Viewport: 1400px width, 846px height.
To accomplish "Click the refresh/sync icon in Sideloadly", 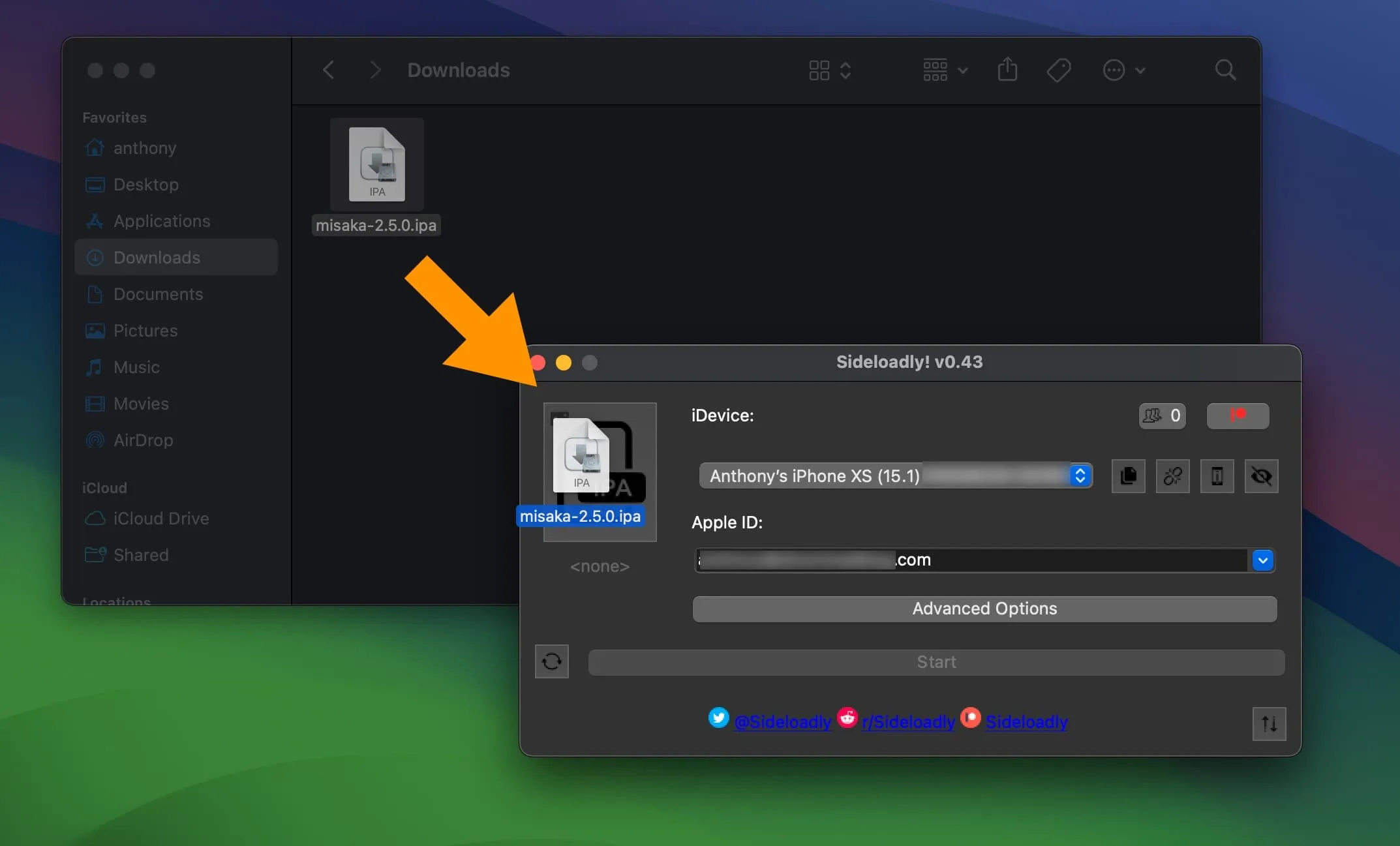I will pyautogui.click(x=551, y=662).
